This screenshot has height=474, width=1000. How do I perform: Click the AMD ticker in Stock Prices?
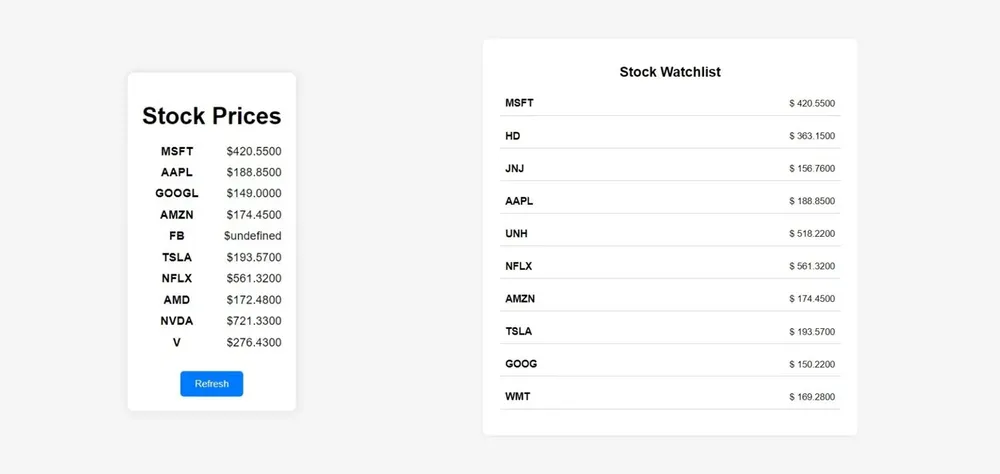(x=177, y=300)
